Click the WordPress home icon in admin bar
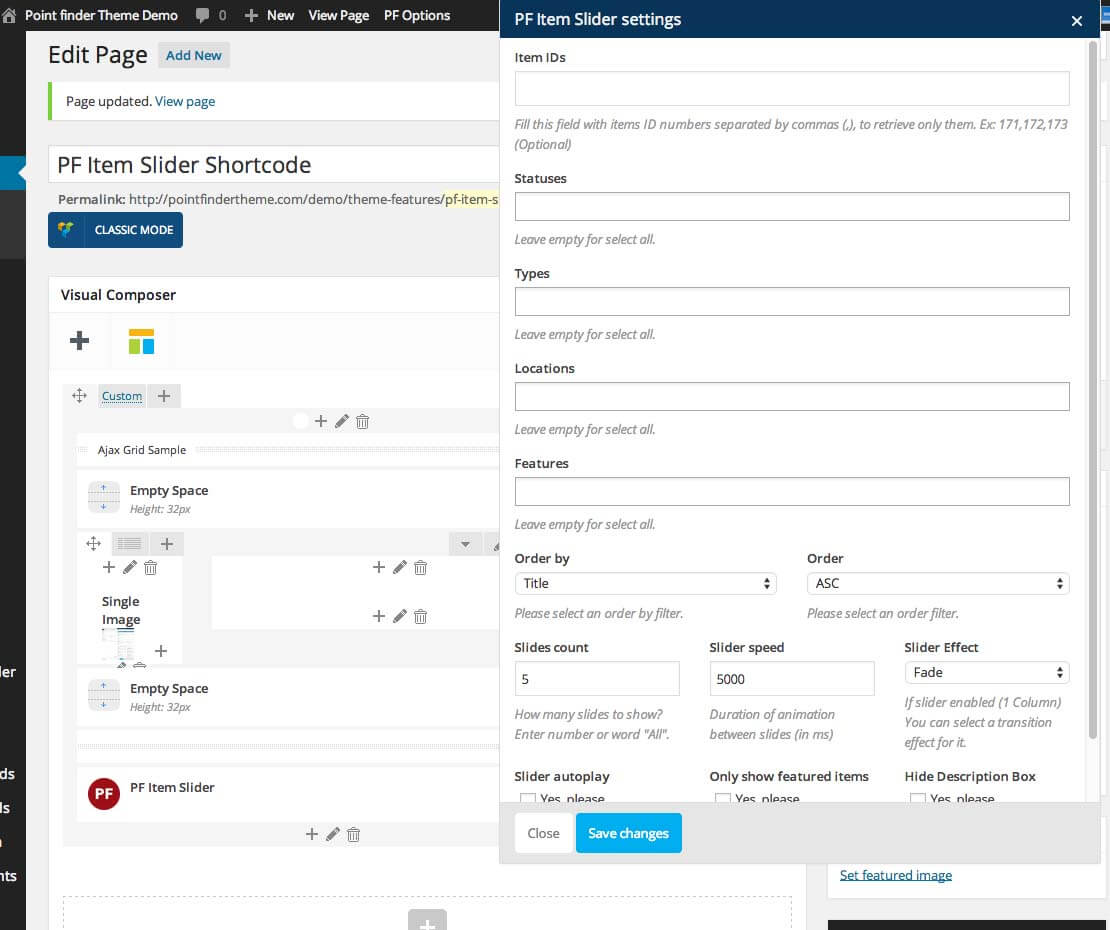Viewport: 1110px width, 930px height. [x=10, y=15]
